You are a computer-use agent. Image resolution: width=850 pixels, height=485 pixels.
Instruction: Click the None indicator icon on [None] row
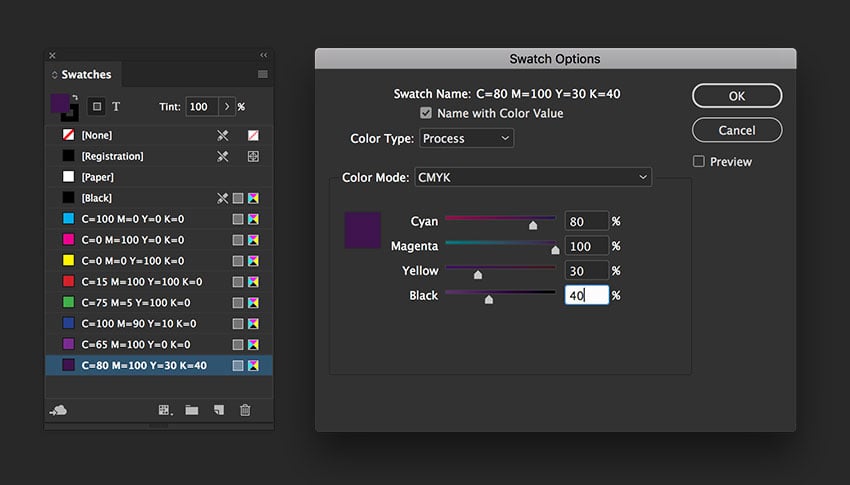[253, 135]
